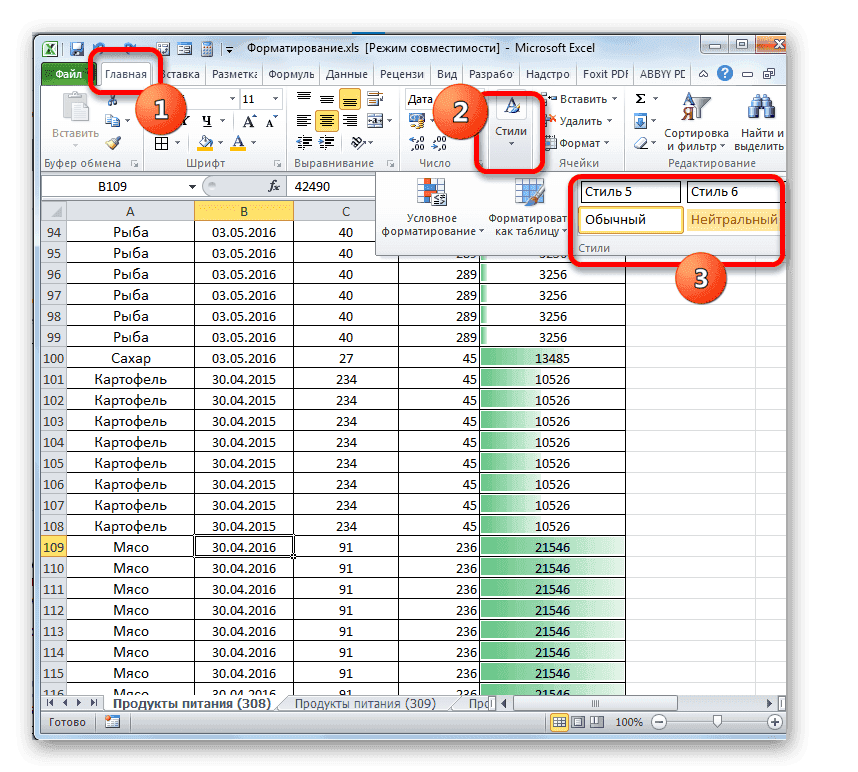The image size is (858, 772).
Task: Click the AutoSum sigma icon
Action: (639, 97)
